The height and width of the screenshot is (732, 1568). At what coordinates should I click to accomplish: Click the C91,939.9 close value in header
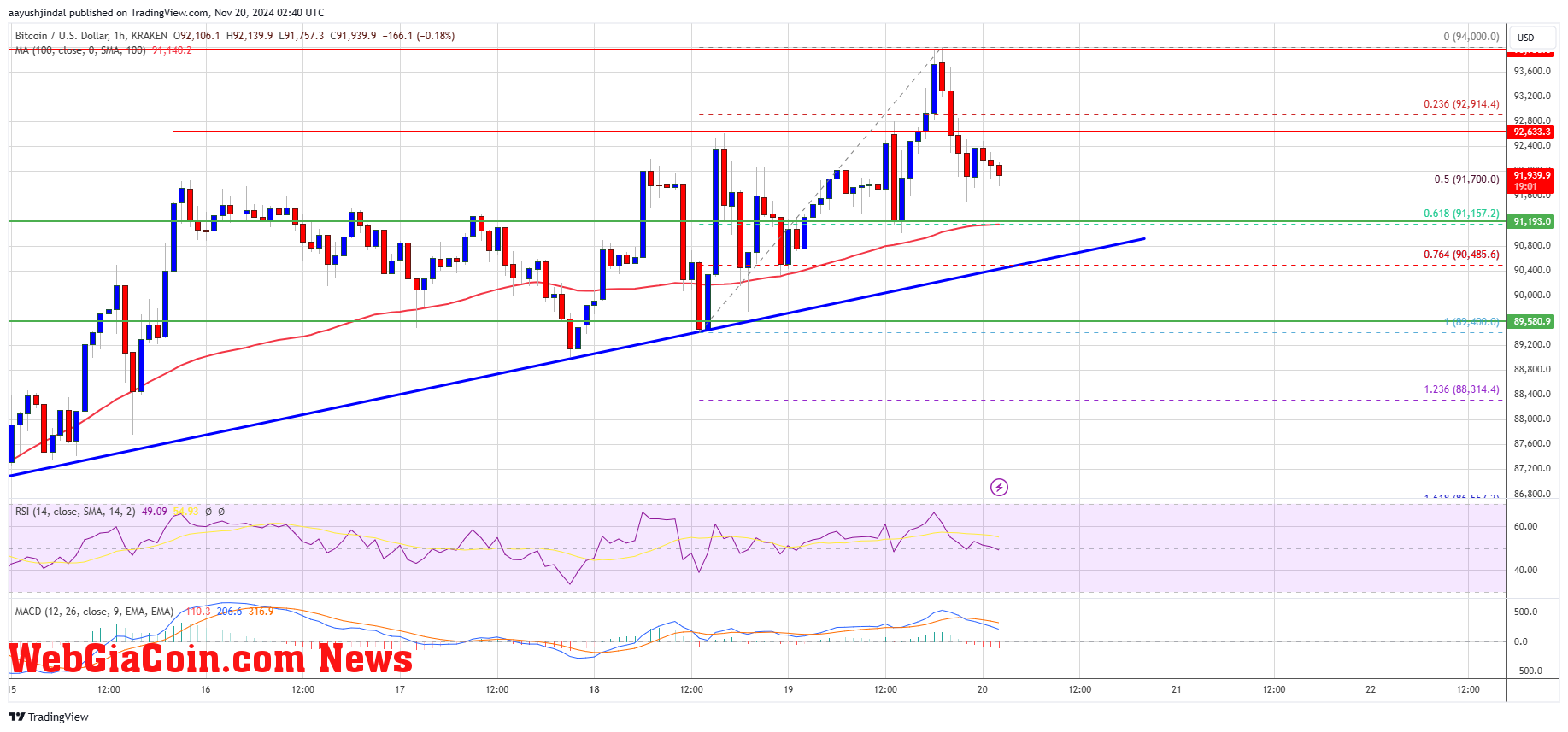tap(353, 36)
